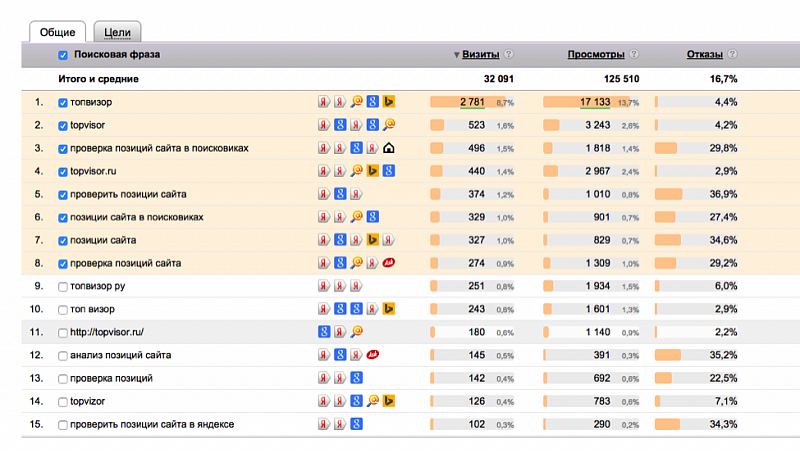Click the Google icon in анализ позиций сайта row
800x453 pixels.
point(340,355)
